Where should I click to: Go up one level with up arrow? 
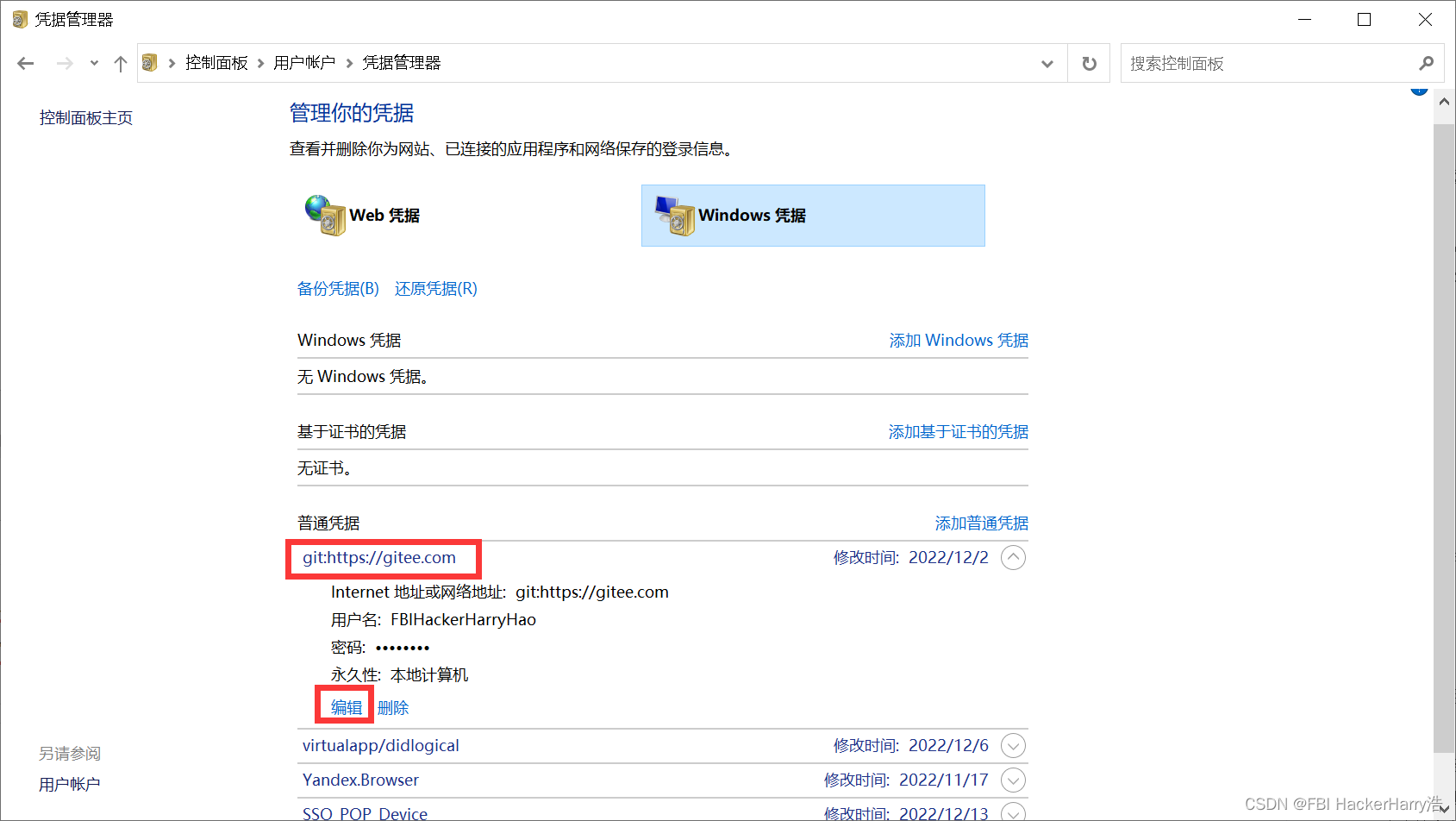121,63
